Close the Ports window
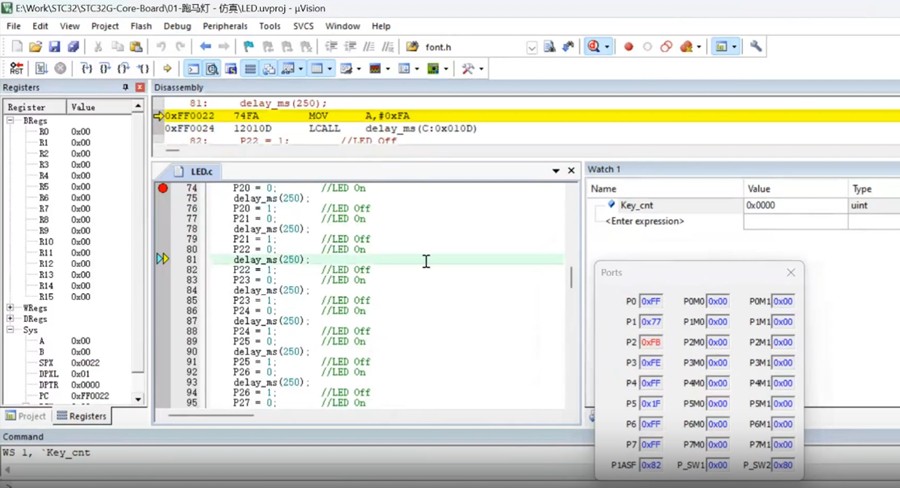Image resolution: width=900 pixels, height=488 pixels. pyautogui.click(x=790, y=272)
